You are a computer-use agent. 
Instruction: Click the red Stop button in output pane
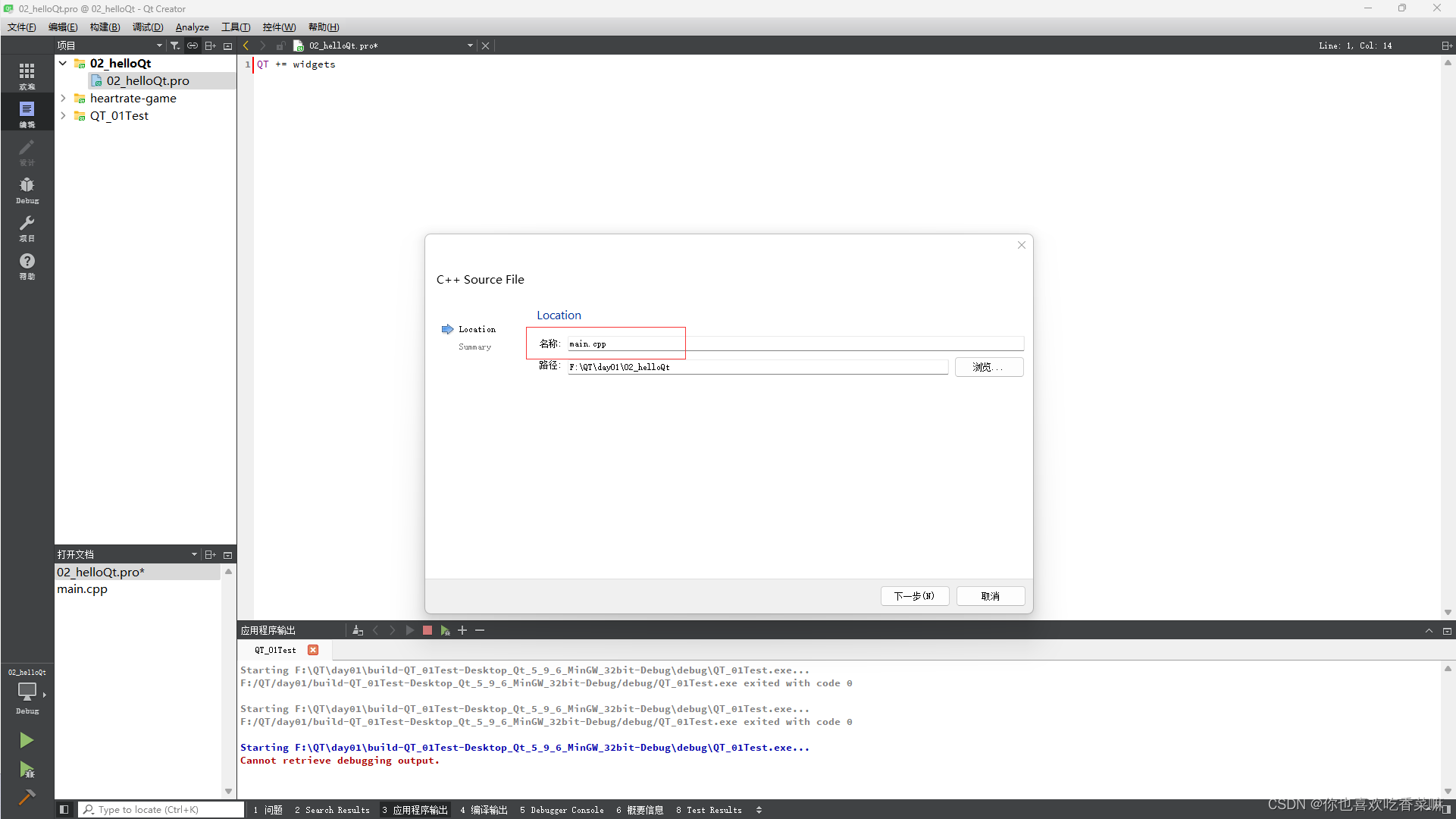pyautogui.click(x=427, y=630)
